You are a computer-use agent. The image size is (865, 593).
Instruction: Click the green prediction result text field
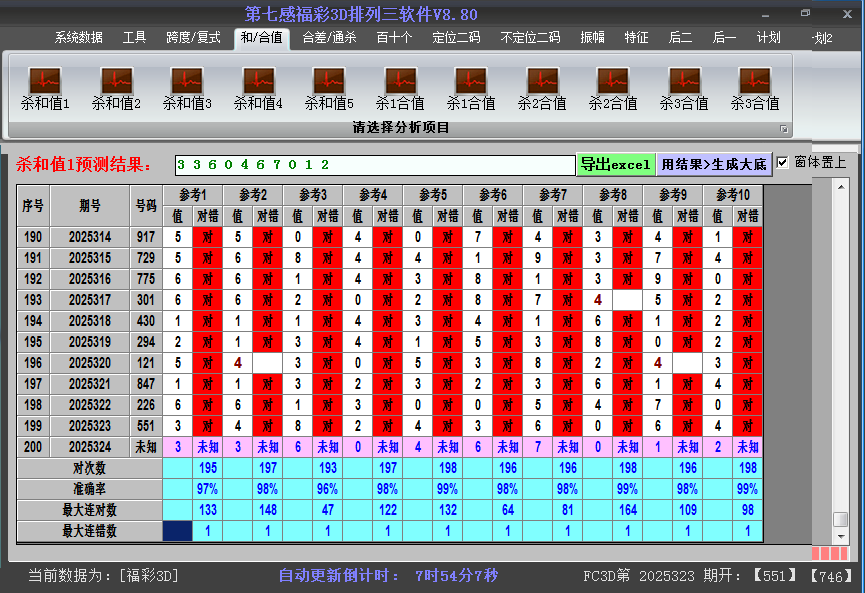tap(374, 165)
